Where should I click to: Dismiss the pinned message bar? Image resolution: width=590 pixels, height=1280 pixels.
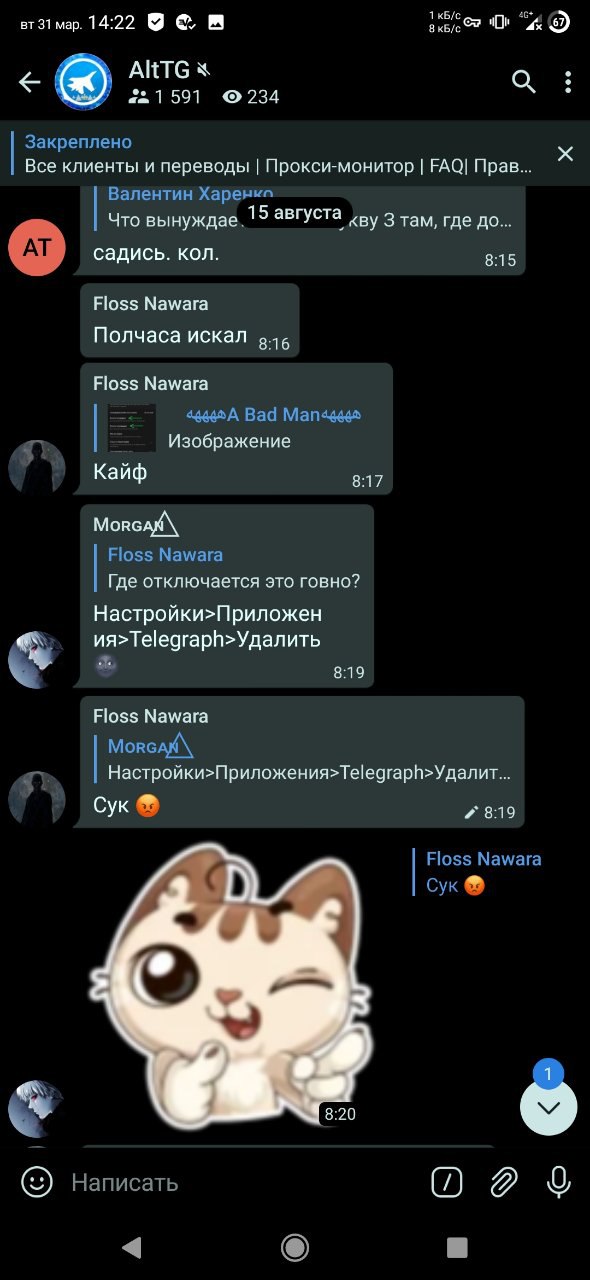coord(565,153)
